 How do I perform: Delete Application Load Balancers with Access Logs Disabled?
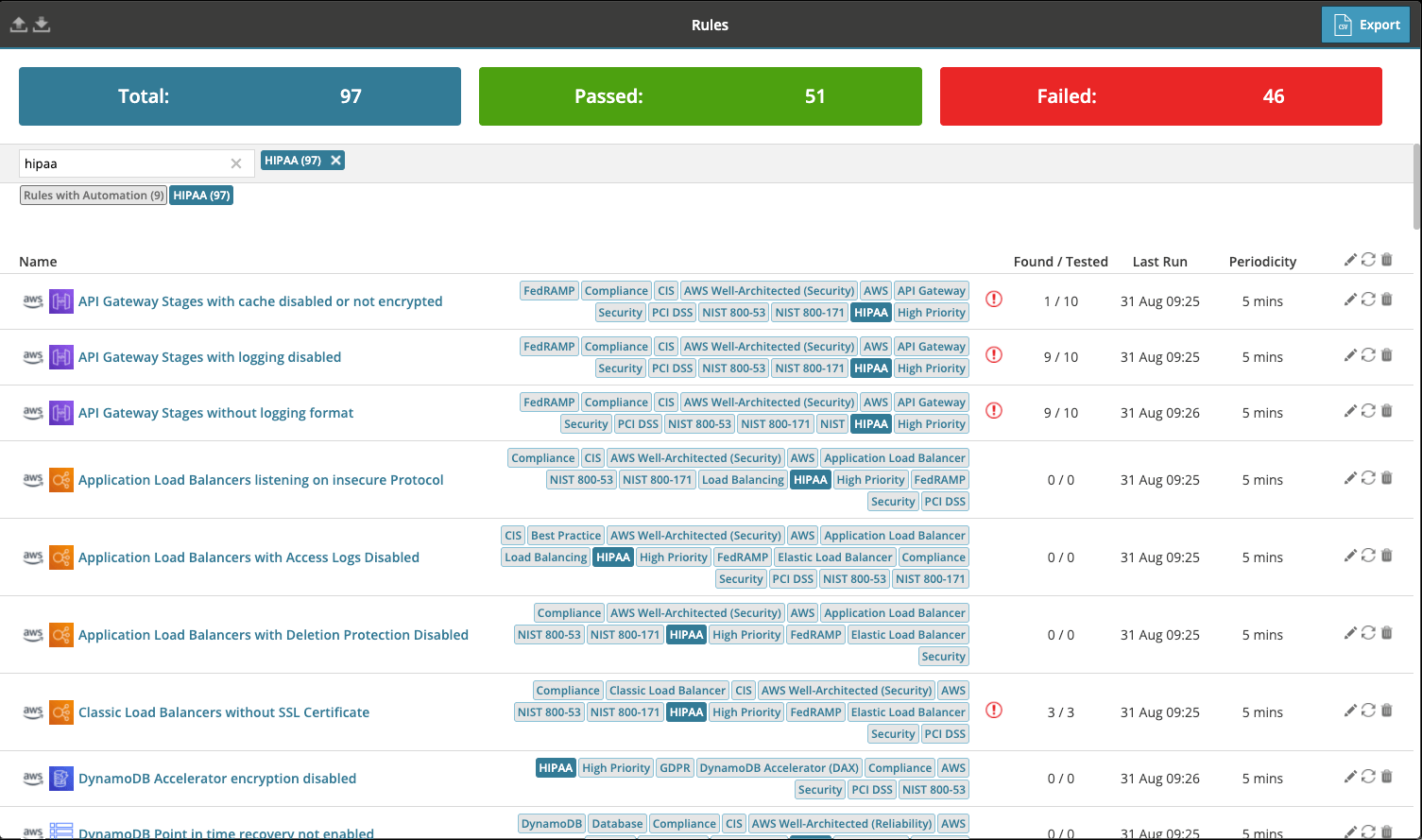tap(1387, 556)
